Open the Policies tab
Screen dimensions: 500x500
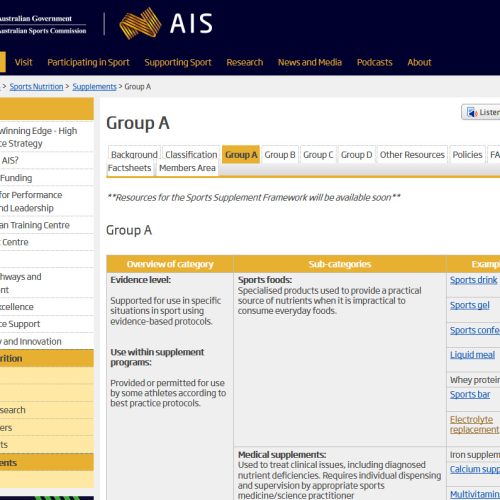[x=467, y=155]
